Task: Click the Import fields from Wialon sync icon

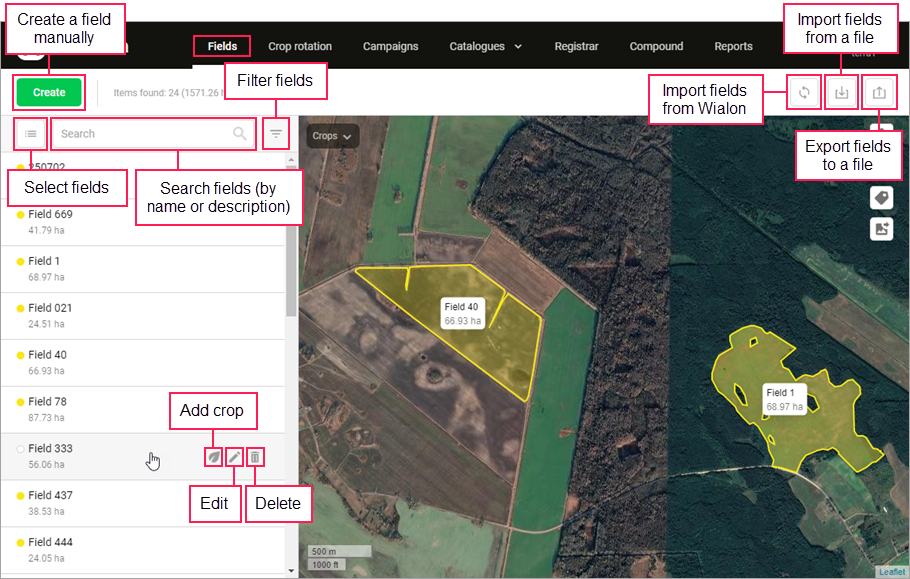Action: point(803,92)
